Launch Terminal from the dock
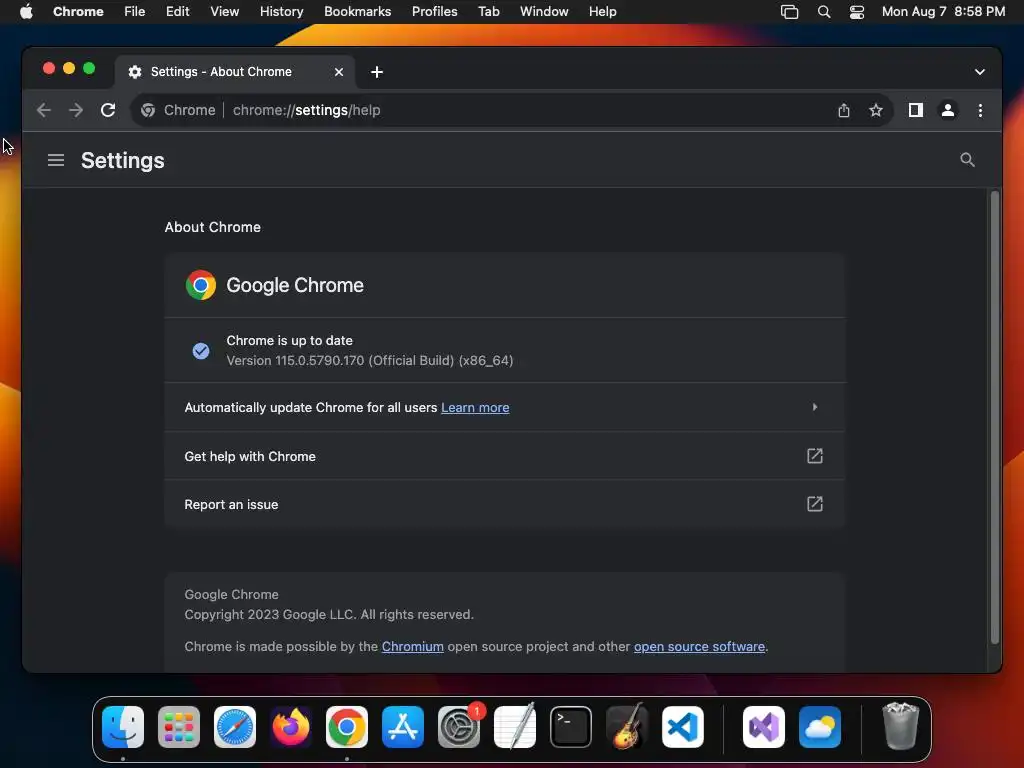 [x=571, y=726]
